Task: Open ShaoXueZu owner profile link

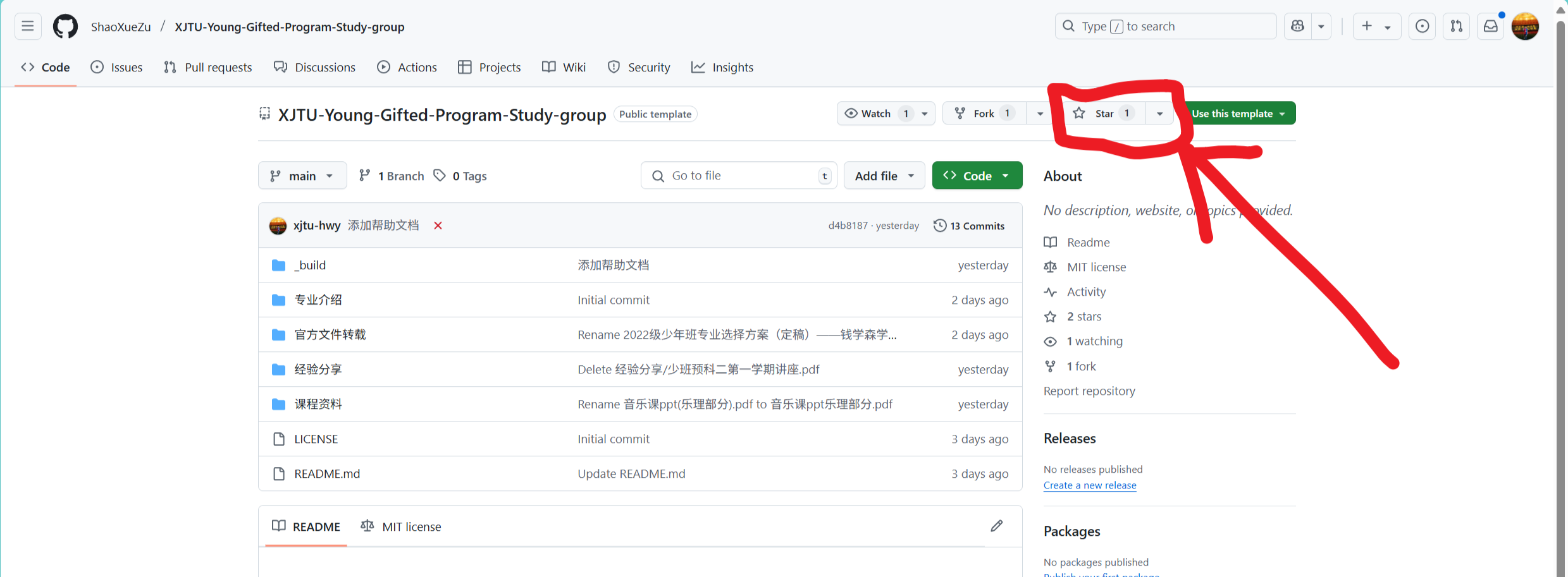Action: click(121, 27)
